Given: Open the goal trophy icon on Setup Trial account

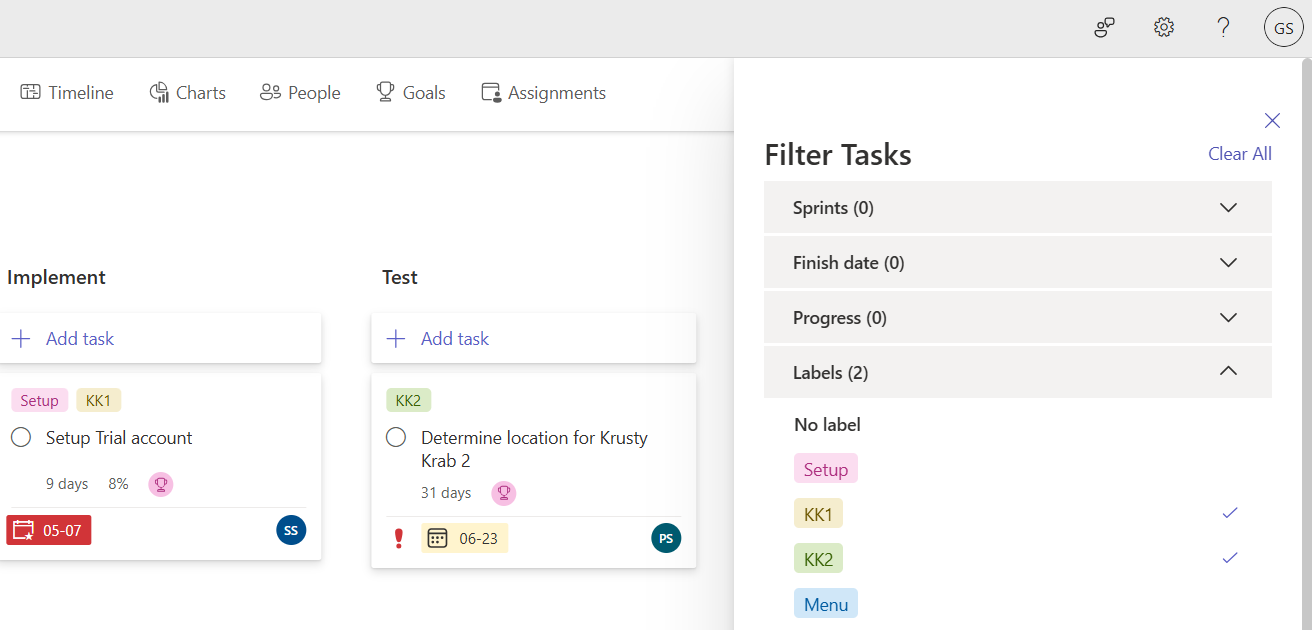Looking at the screenshot, I should [160, 483].
